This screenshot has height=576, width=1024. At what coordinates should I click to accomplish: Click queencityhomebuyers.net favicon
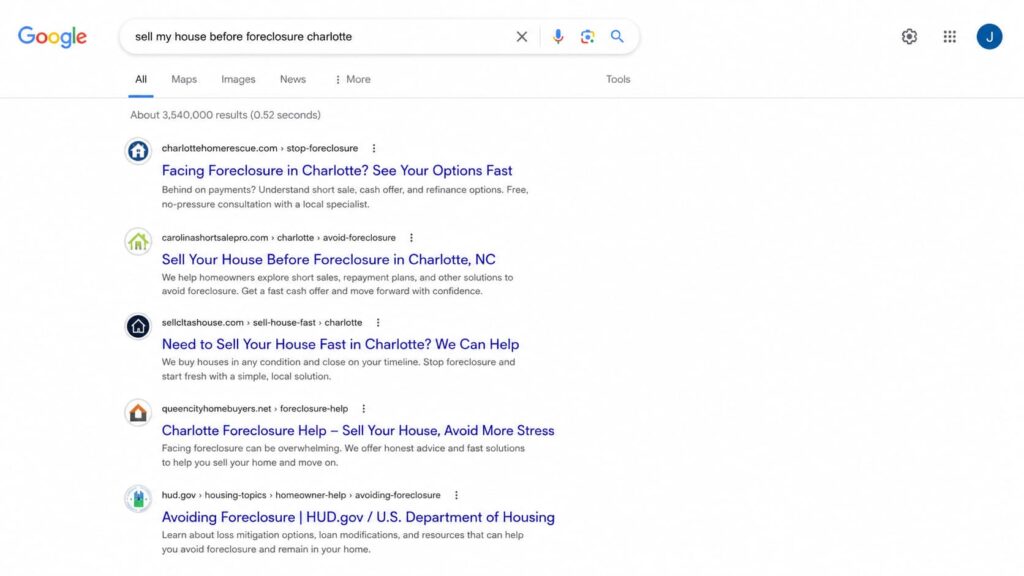pyautogui.click(x=138, y=413)
